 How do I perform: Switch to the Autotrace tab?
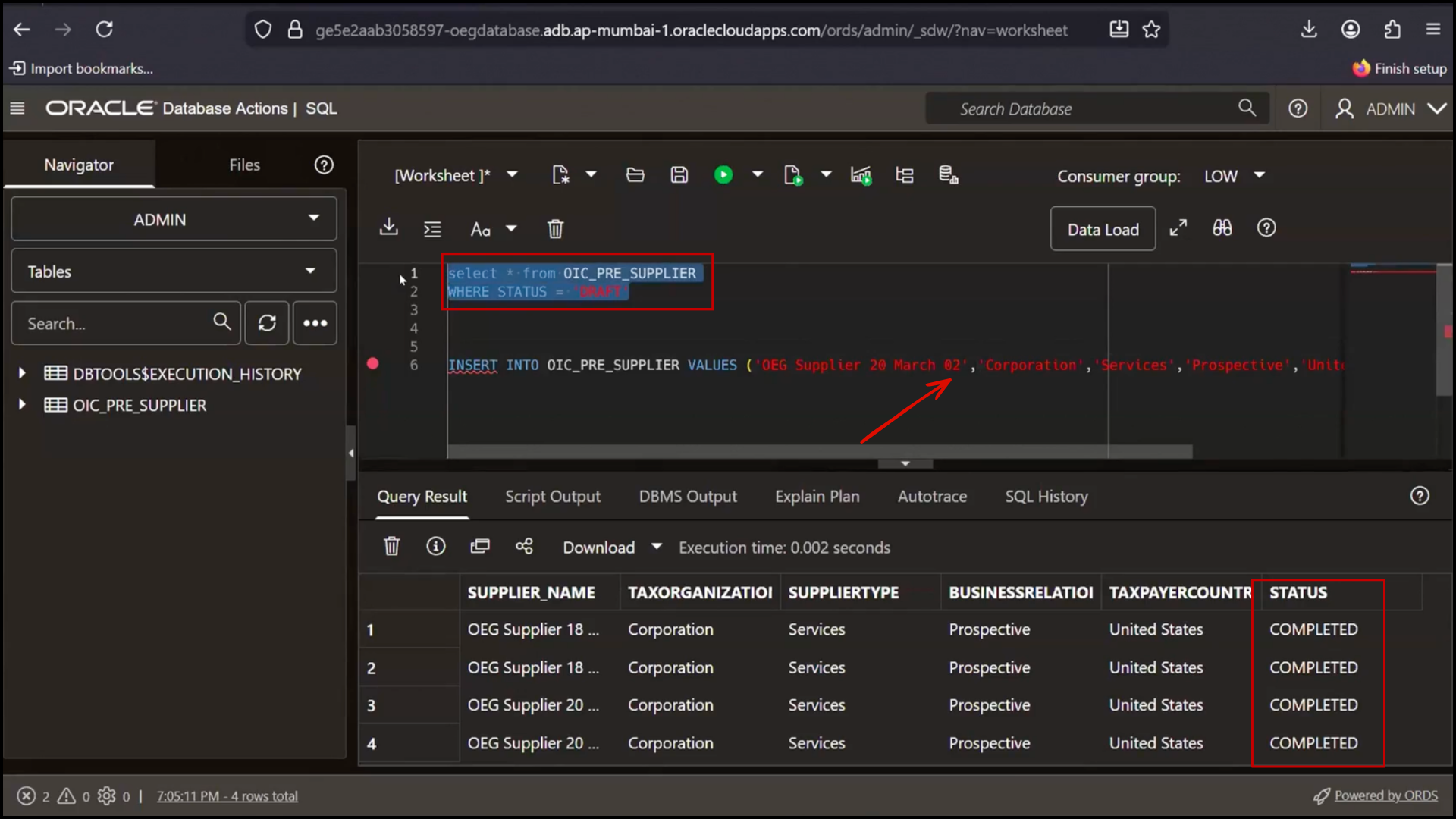pos(932,497)
